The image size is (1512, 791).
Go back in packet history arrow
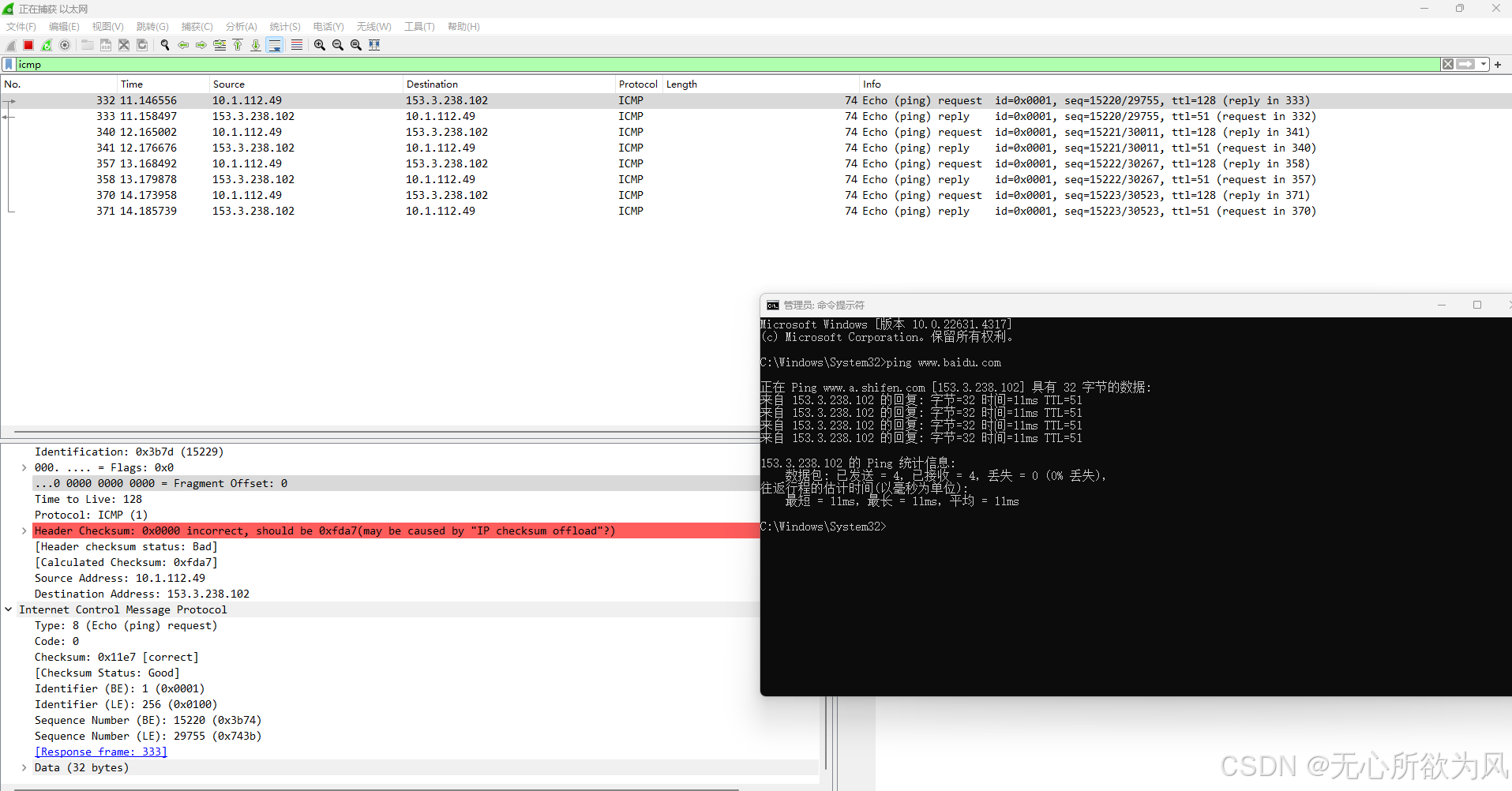coord(183,45)
